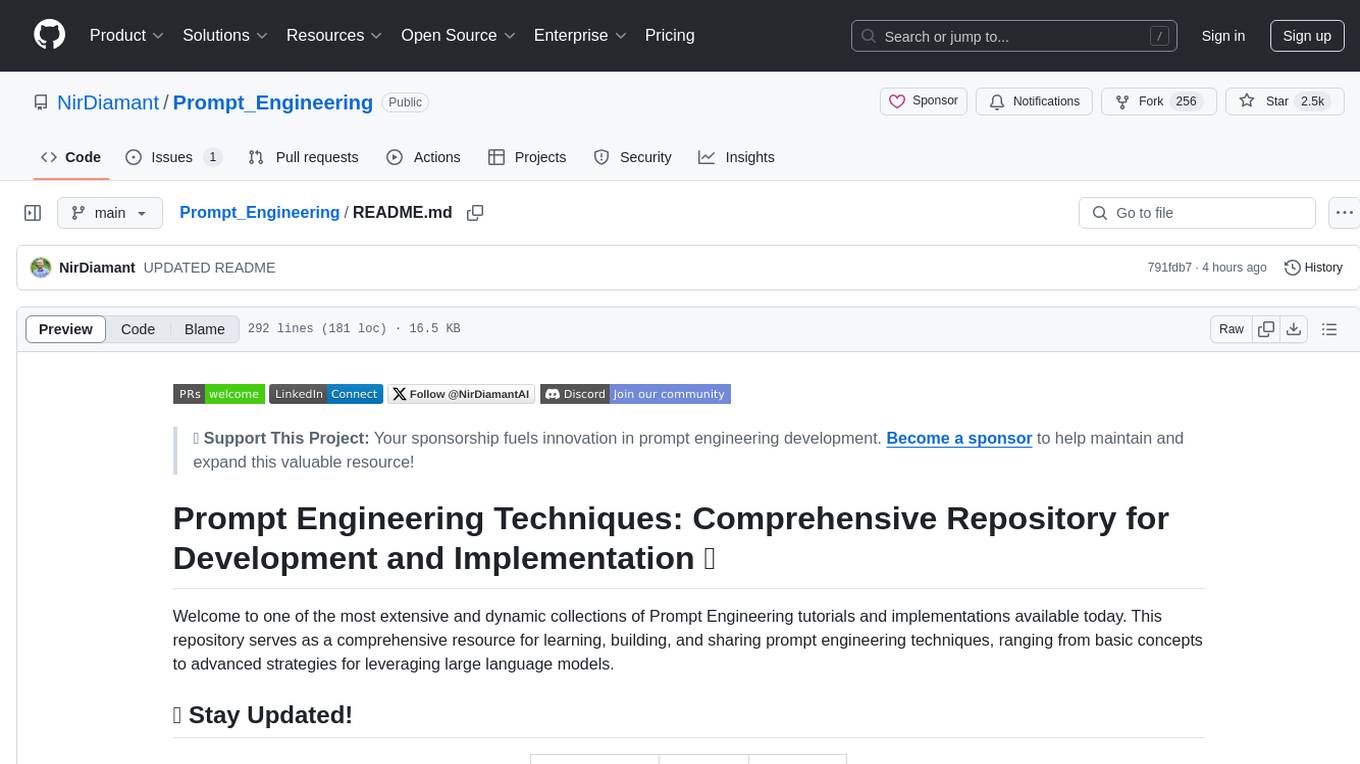Open the Issues tab
The width and height of the screenshot is (1360, 764).
(x=173, y=157)
